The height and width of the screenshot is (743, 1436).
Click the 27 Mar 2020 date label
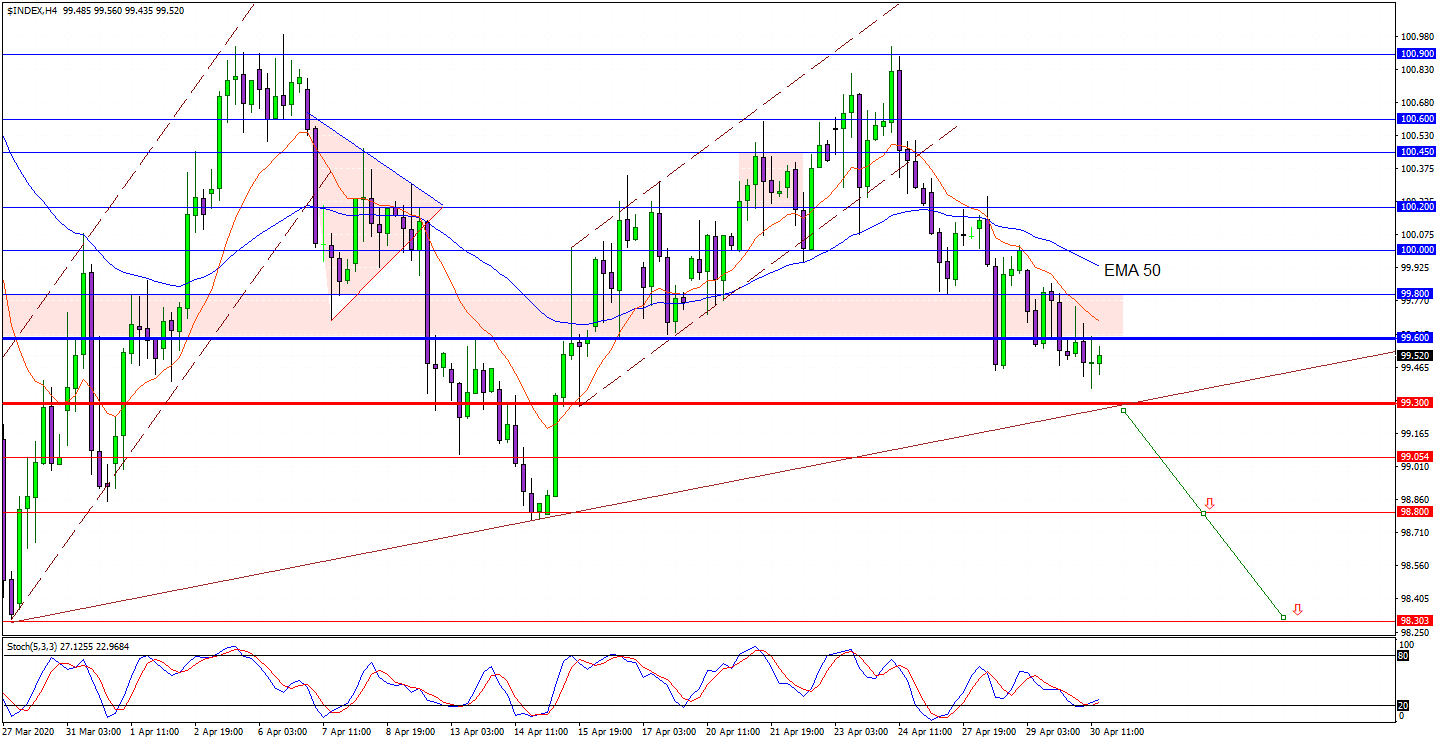click(x=28, y=732)
